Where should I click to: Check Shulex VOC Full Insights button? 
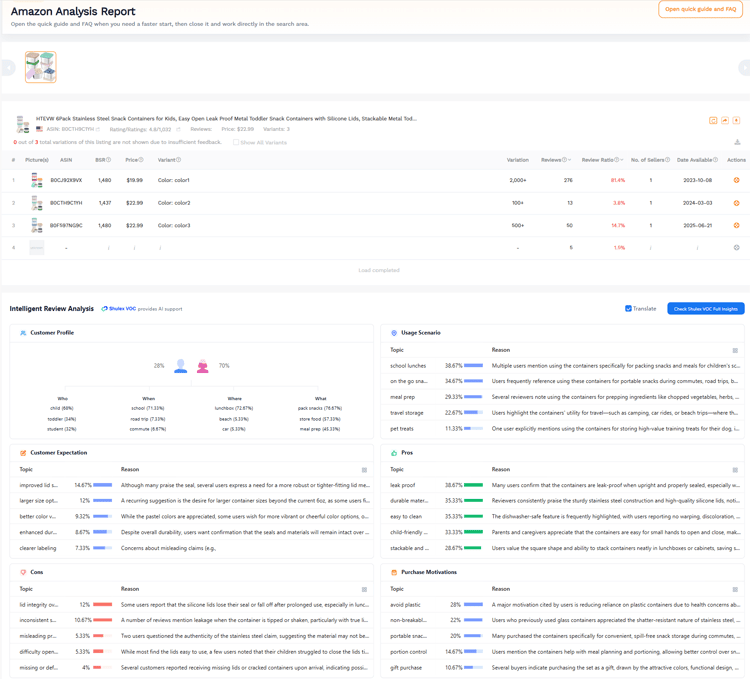pyautogui.click(x=706, y=309)
